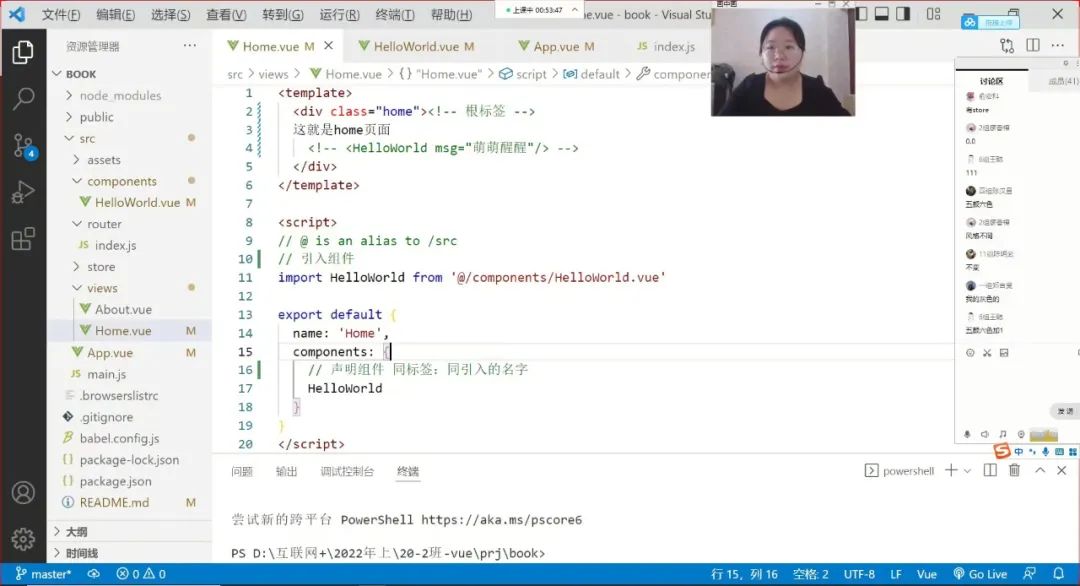Collapse the BOOK root folder
Screen dimensions: 1080x586
57,74
